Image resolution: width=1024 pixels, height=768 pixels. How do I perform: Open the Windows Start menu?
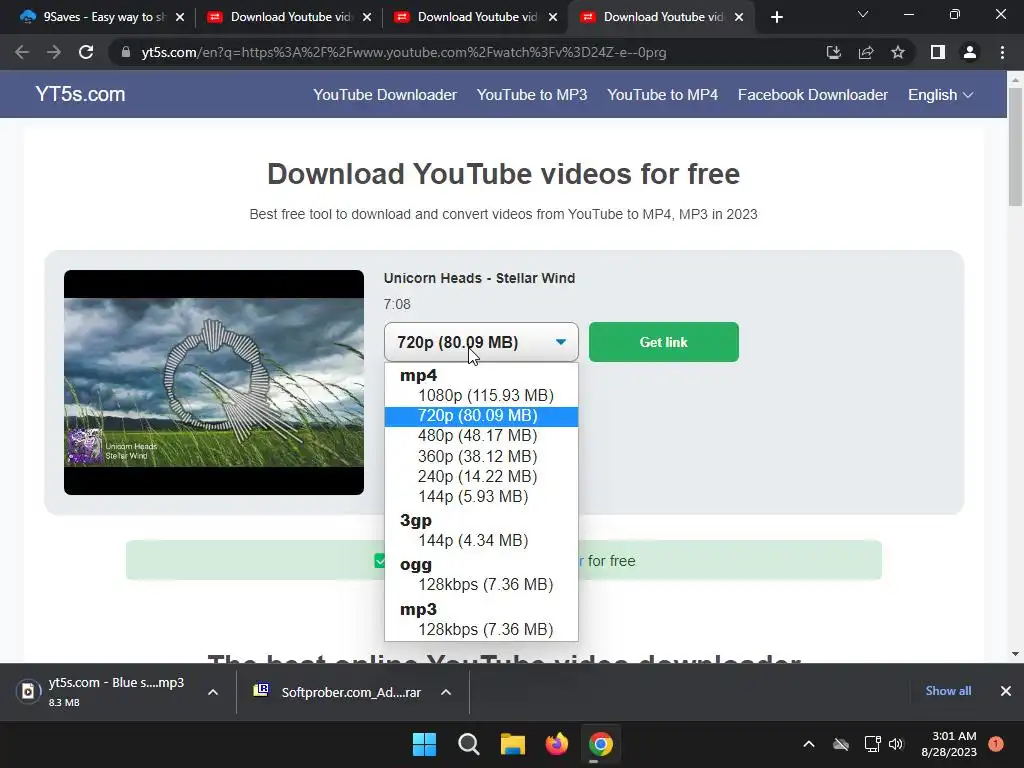pos(424,744)
